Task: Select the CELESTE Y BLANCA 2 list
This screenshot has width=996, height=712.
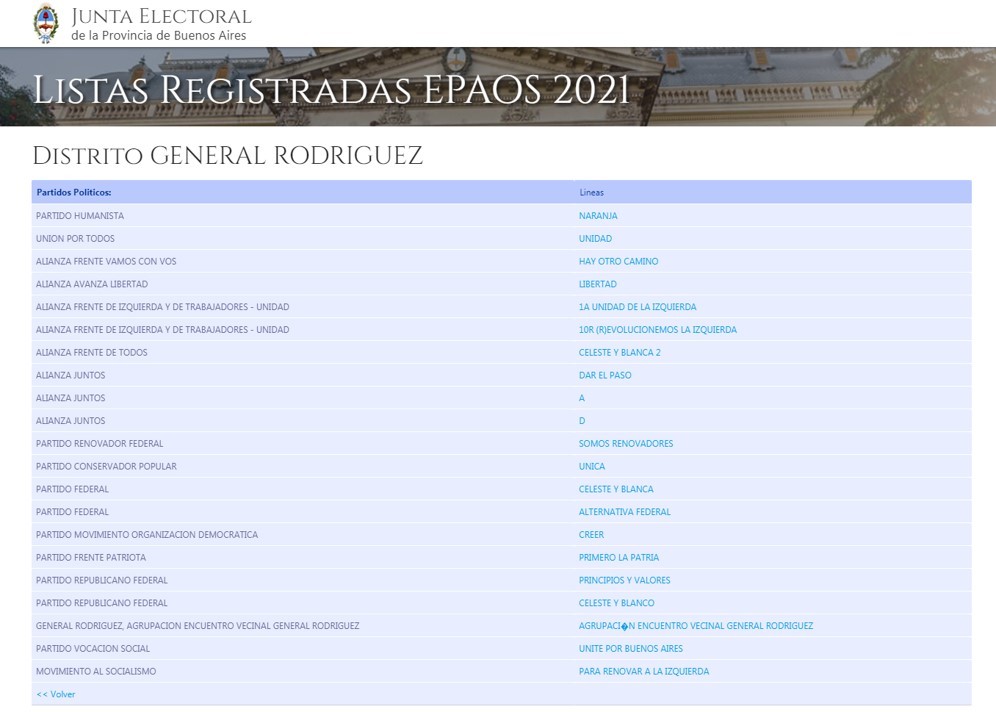Action: tap(619, 353)
